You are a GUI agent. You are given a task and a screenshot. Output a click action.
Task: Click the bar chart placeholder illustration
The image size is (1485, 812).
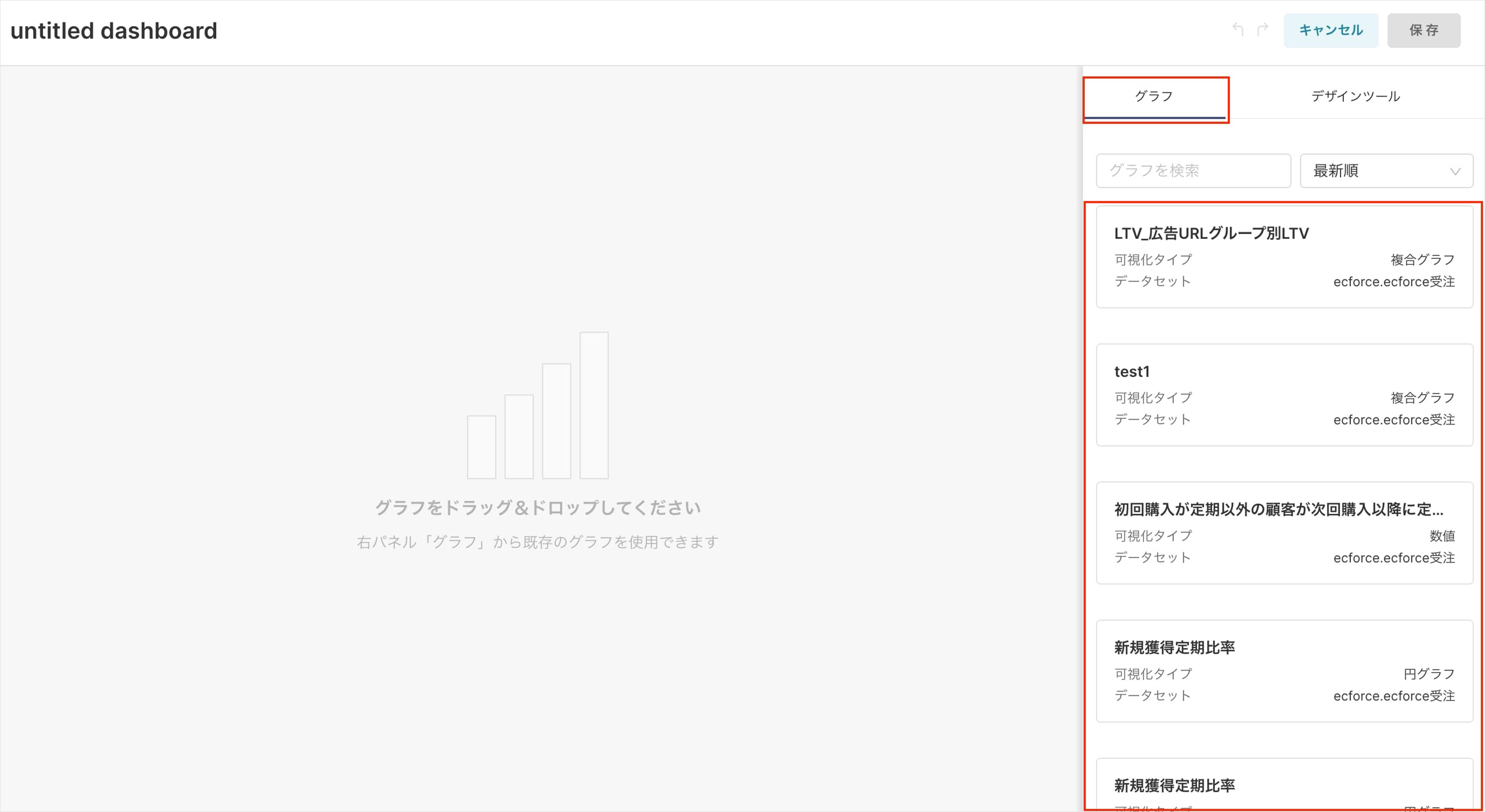538,405
